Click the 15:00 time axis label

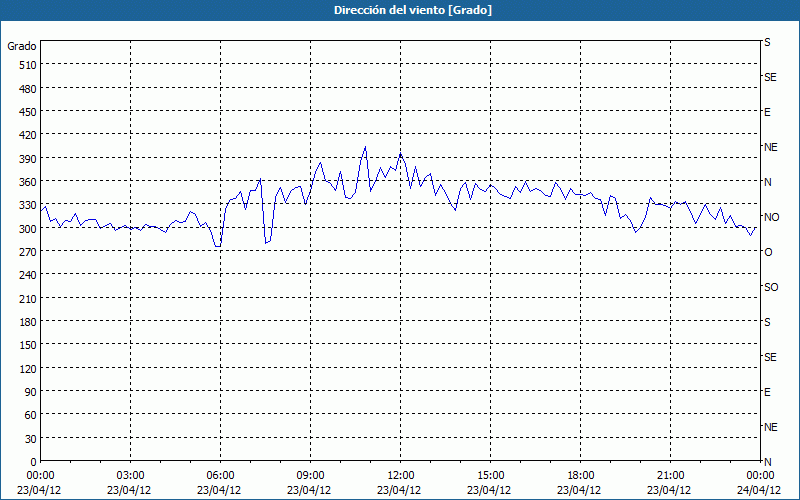[490, 476]
